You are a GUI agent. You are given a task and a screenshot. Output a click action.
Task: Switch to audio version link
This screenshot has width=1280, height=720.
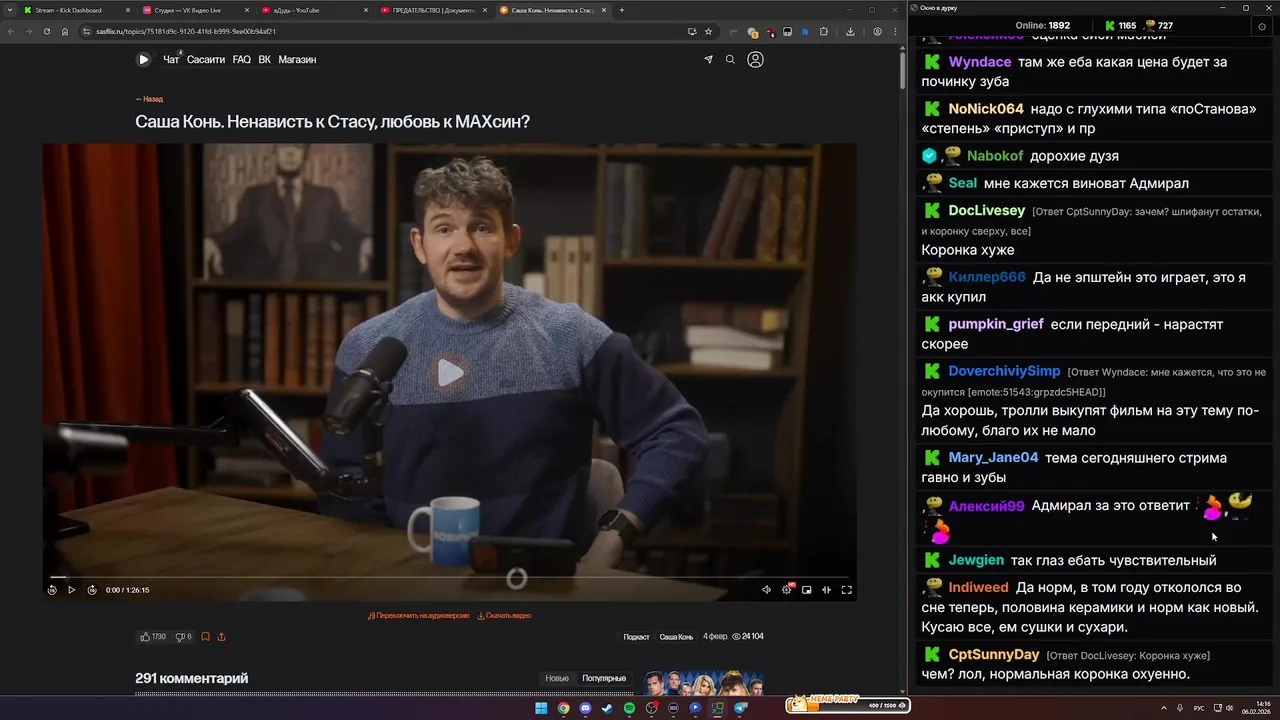pos(419,616)
